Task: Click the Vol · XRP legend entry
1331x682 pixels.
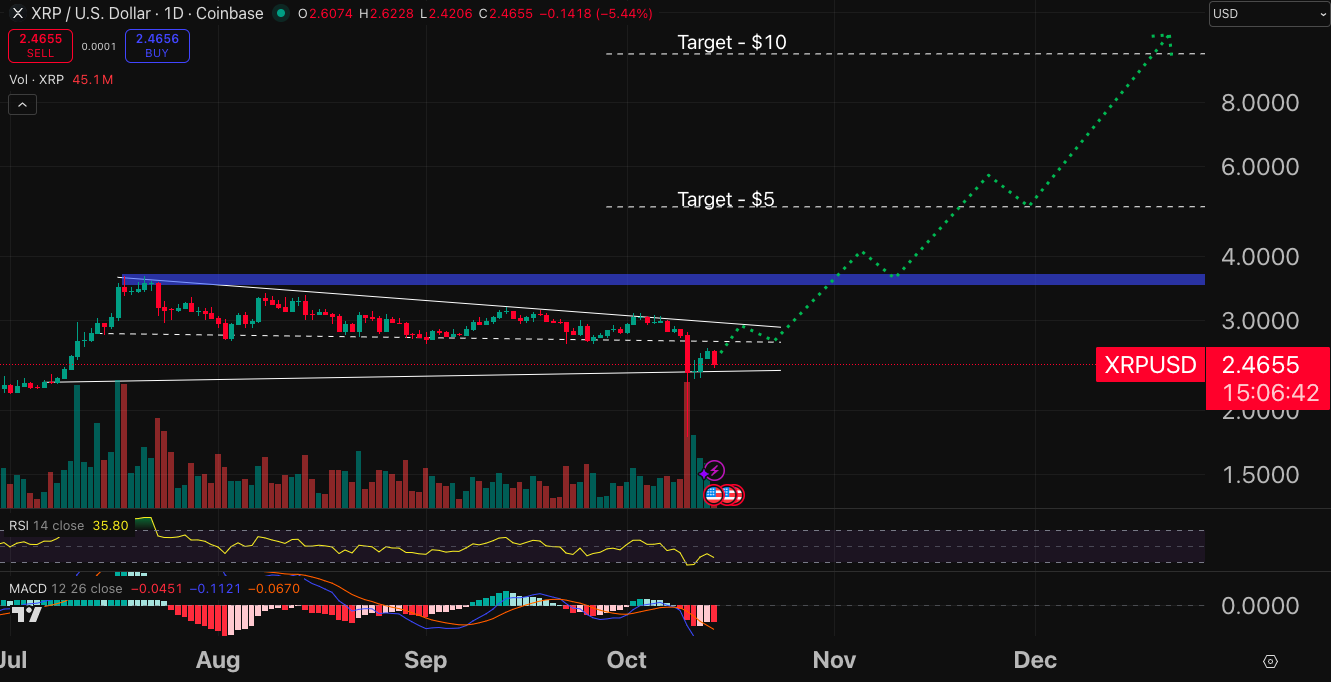Action: (35, 79)
